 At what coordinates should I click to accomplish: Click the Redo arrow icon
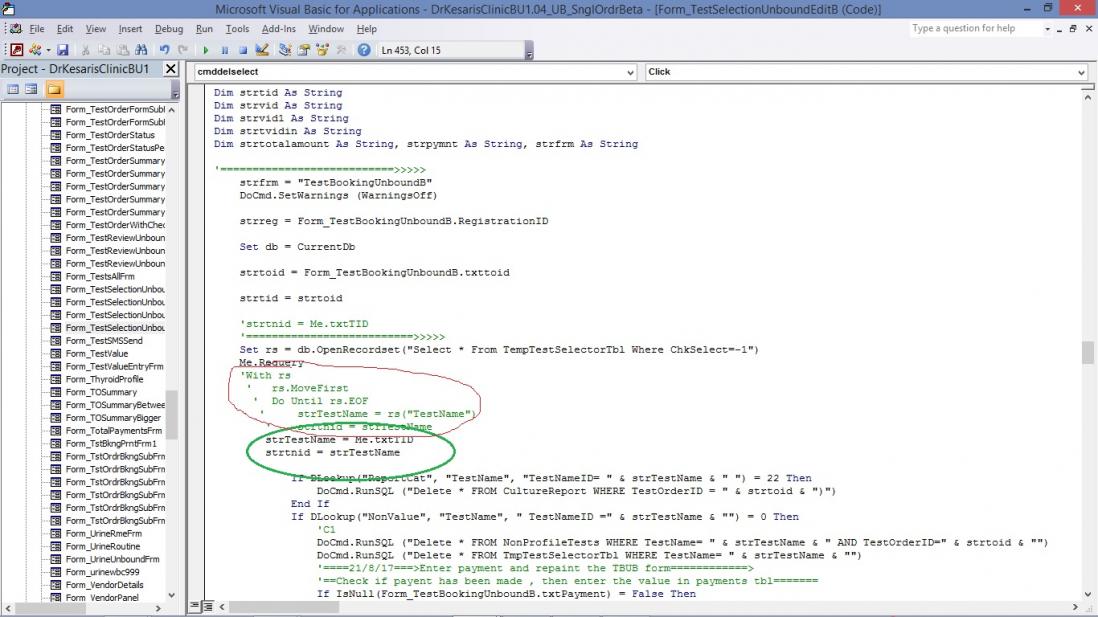183,50
